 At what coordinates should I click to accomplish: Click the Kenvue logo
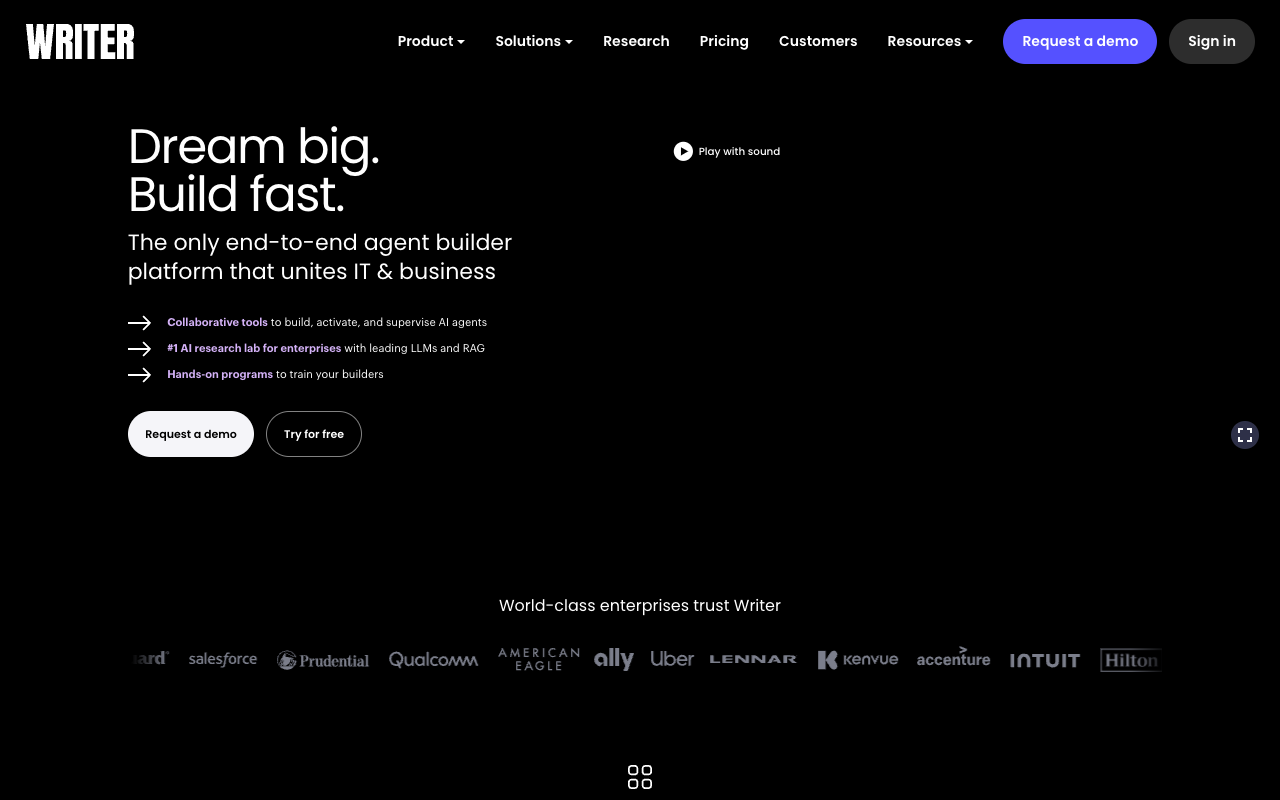tap(858, 660)
